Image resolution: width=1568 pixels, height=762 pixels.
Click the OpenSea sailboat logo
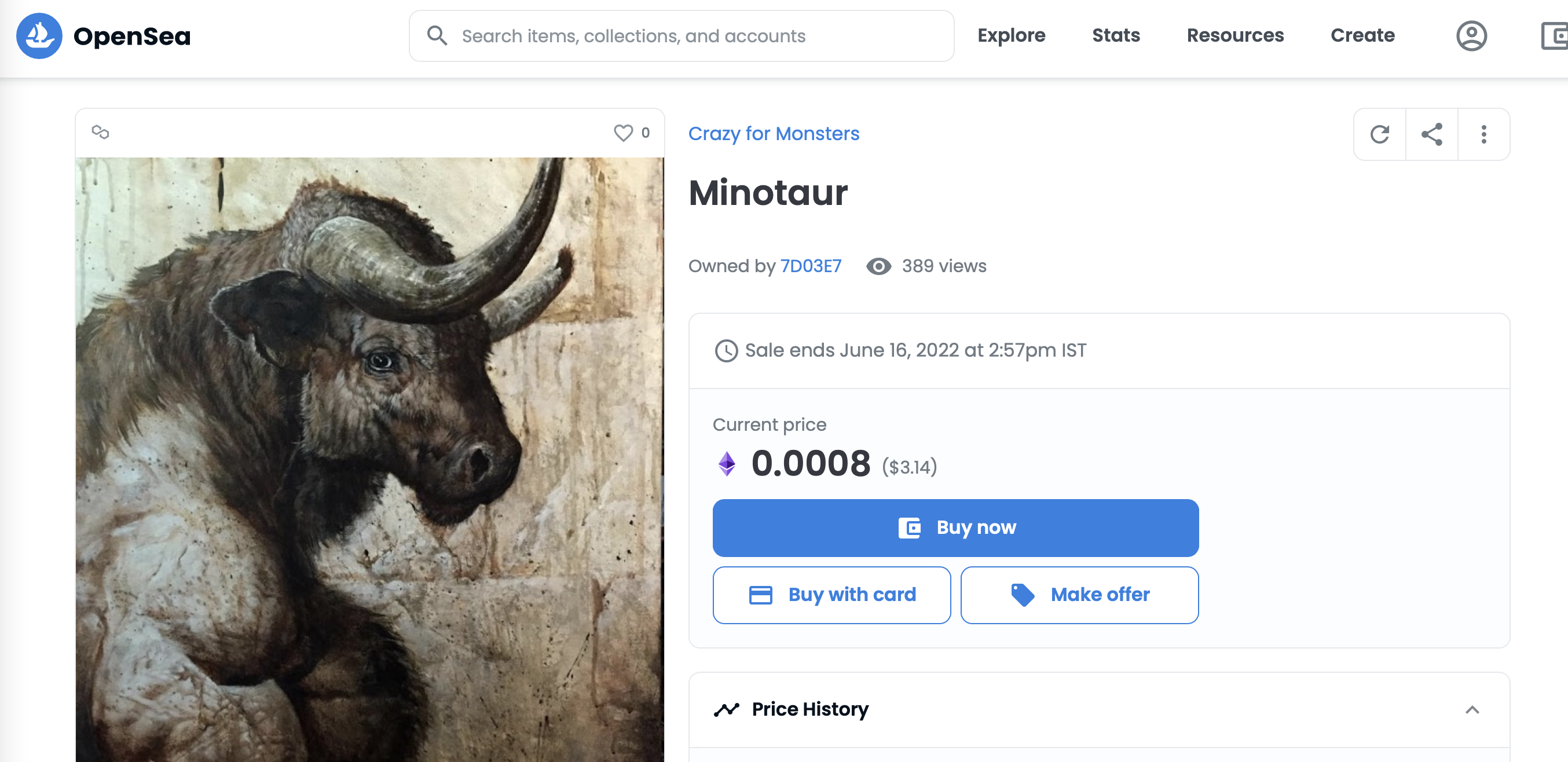pos(39,36)
